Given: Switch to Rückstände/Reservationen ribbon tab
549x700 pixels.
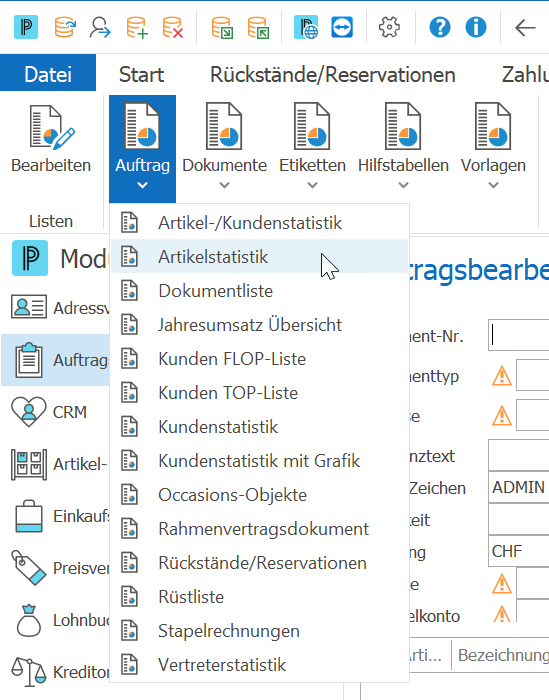Looking at the screenshot, I should [x=333, y=74].
